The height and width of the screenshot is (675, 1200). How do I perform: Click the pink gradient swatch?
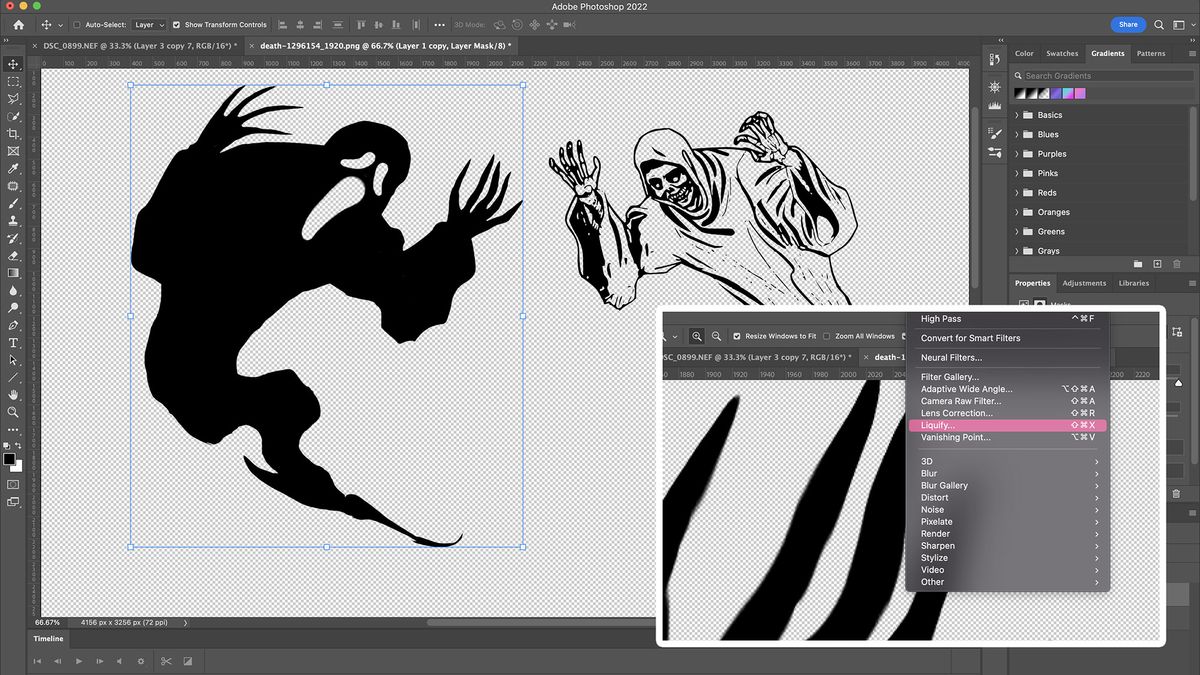coord(1080,92)
